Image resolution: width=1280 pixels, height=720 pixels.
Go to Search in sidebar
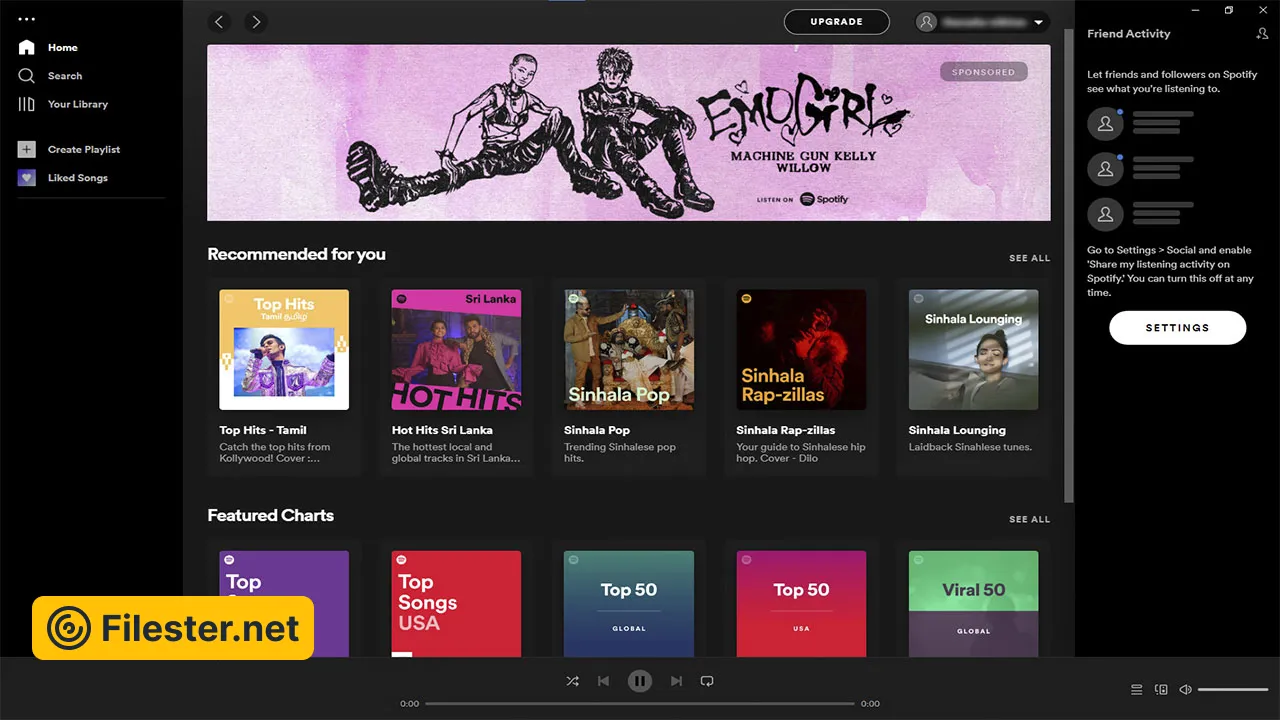click(x=64, y=76)
